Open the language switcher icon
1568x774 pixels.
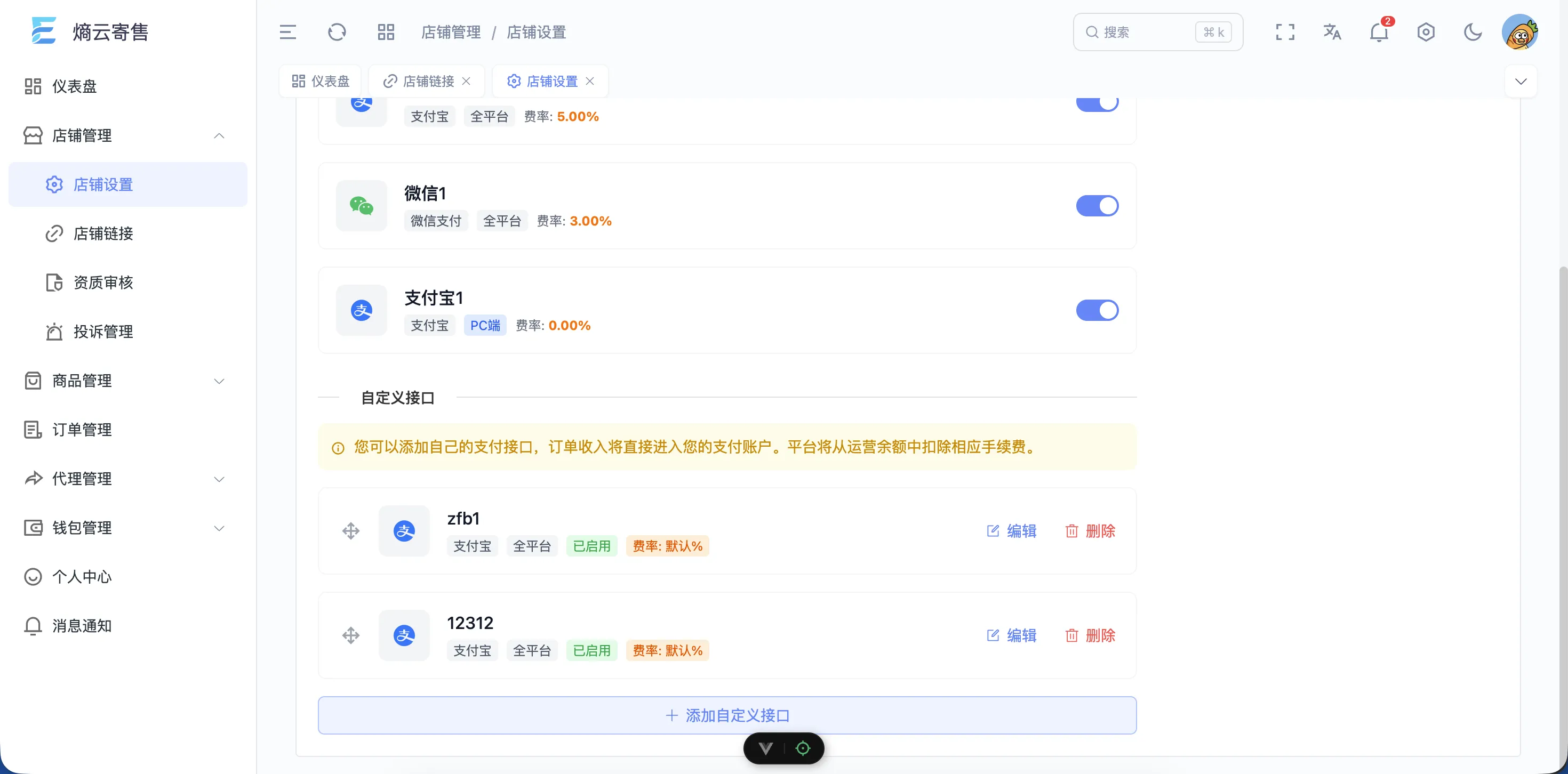coord(1332,31)
